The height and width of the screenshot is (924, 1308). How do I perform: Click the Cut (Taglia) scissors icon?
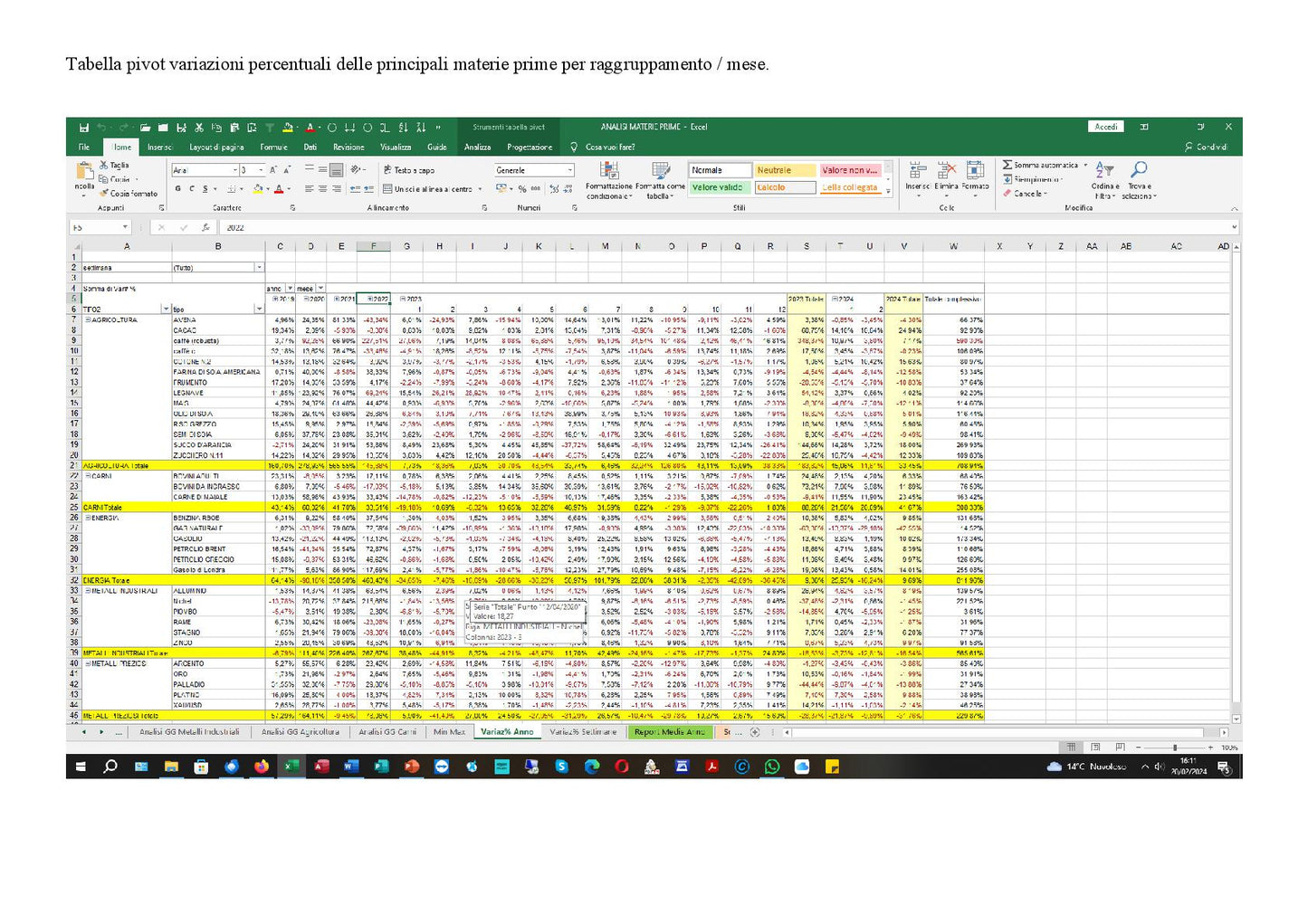pos(104,165)
